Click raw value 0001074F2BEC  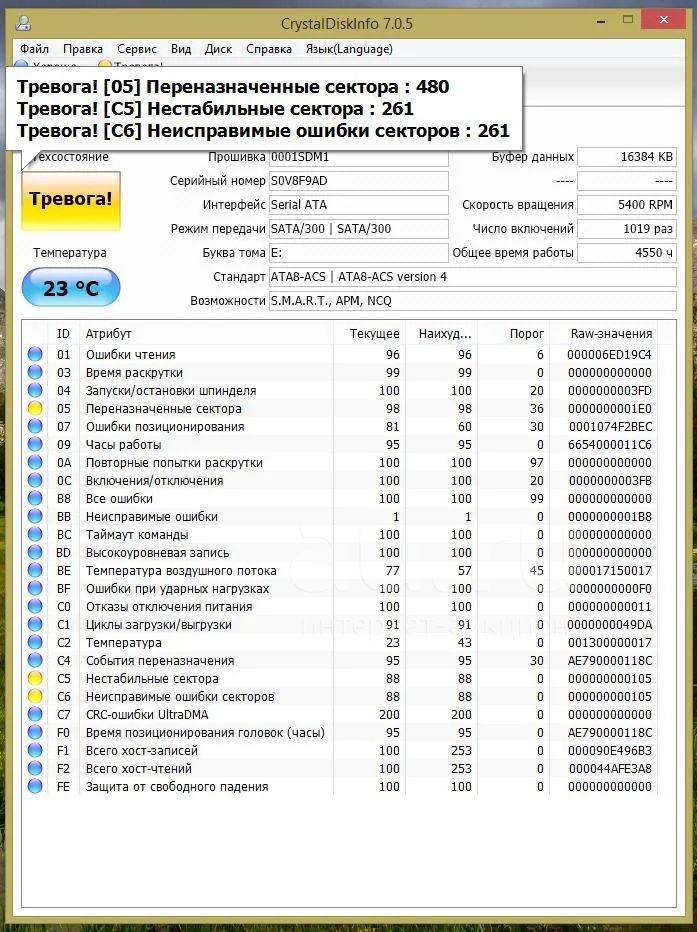(x=610, y=426)
